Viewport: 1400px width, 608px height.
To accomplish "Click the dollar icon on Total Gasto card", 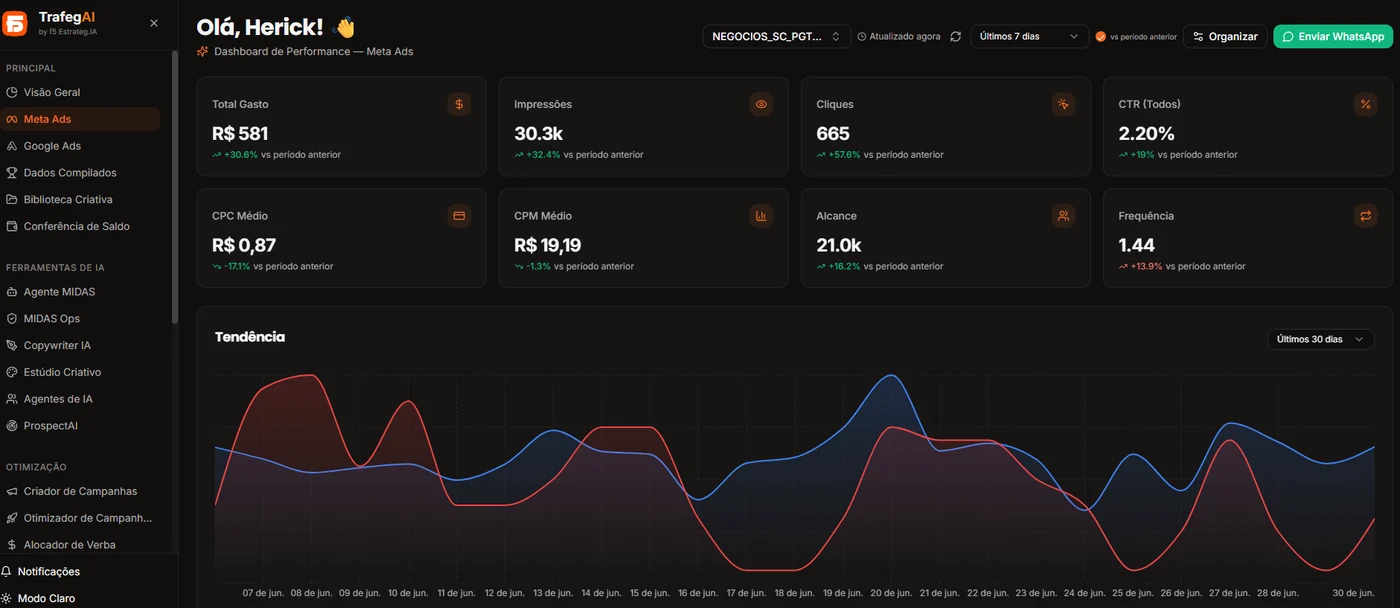I will click(459, 104).
